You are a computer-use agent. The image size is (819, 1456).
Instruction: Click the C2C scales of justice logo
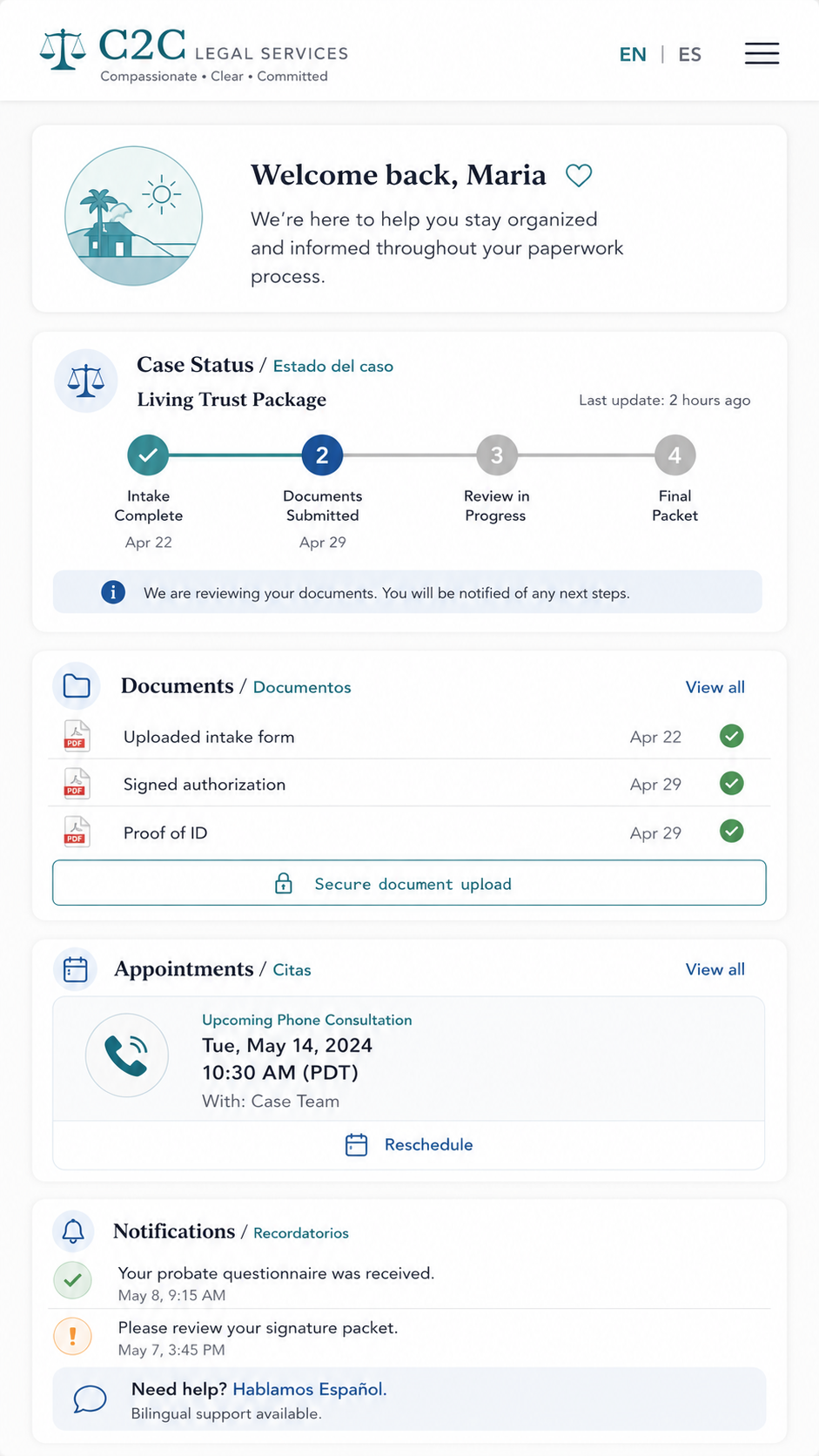click(x=63, y=50)
